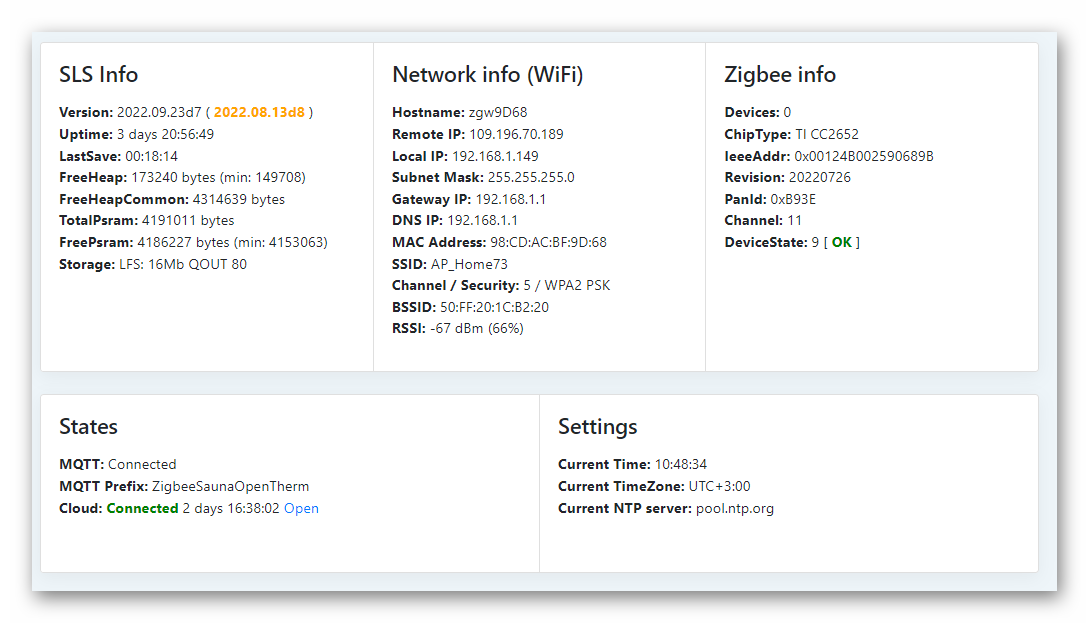1089x623 pixels.
Task: Click the IeeeAddr value
Action: pos(864,156)
